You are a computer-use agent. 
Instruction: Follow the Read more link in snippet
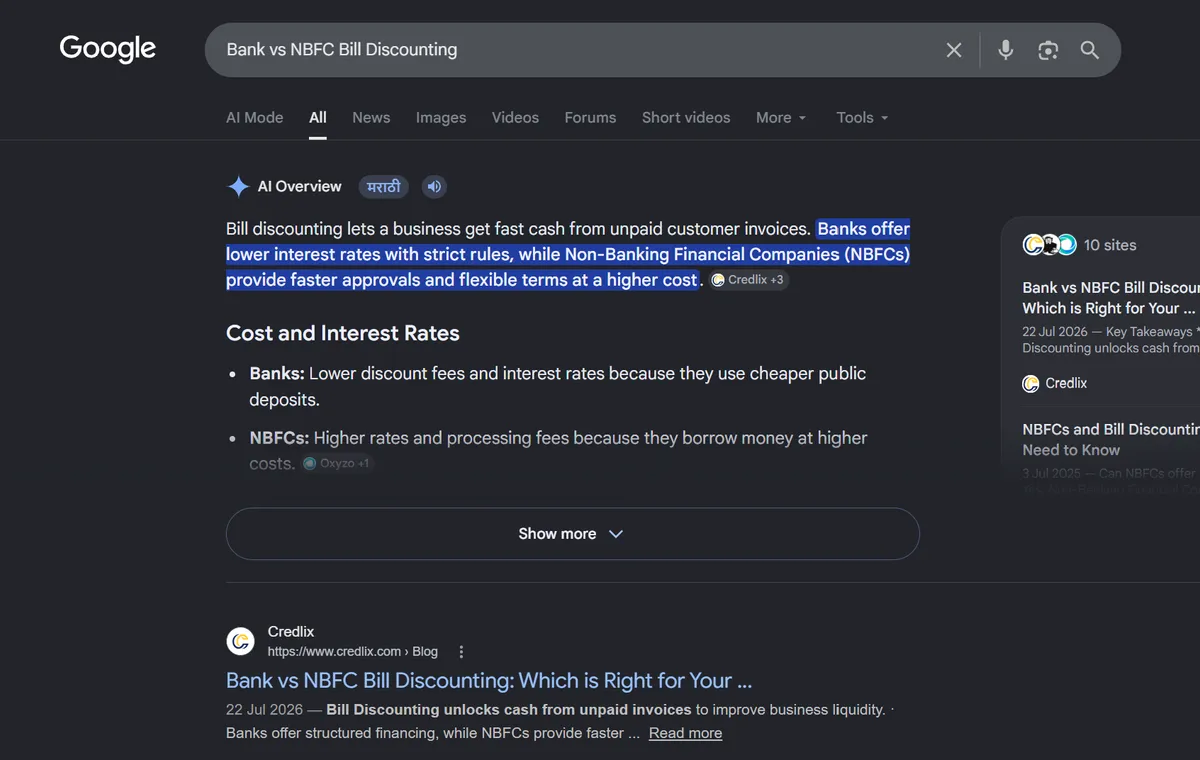[x=685, y=733]
